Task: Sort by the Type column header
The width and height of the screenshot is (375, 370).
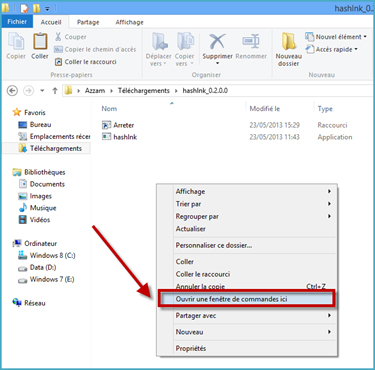Action: tap(325, 109)
